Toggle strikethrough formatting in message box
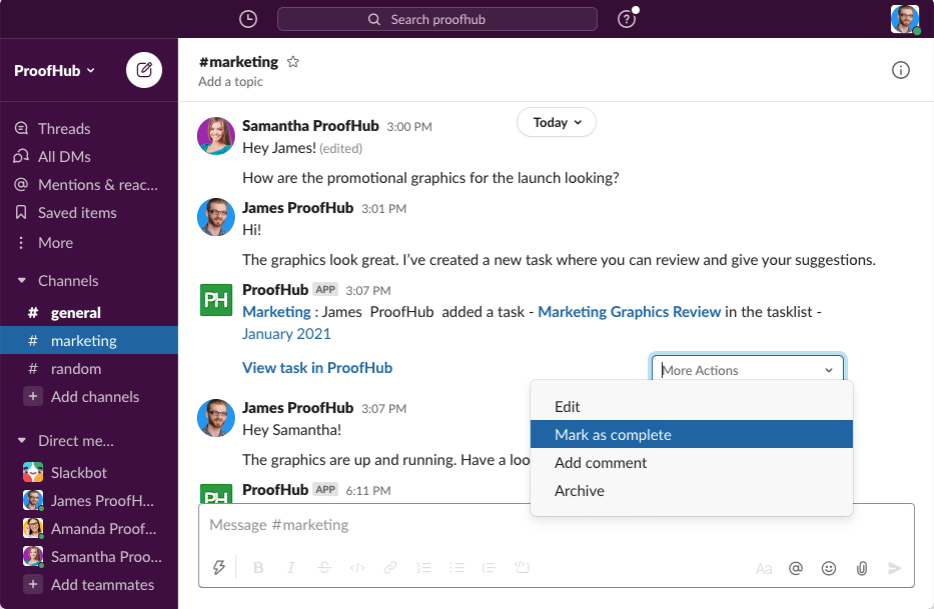Viewport: 934px width, 609px height. point(324,567)
